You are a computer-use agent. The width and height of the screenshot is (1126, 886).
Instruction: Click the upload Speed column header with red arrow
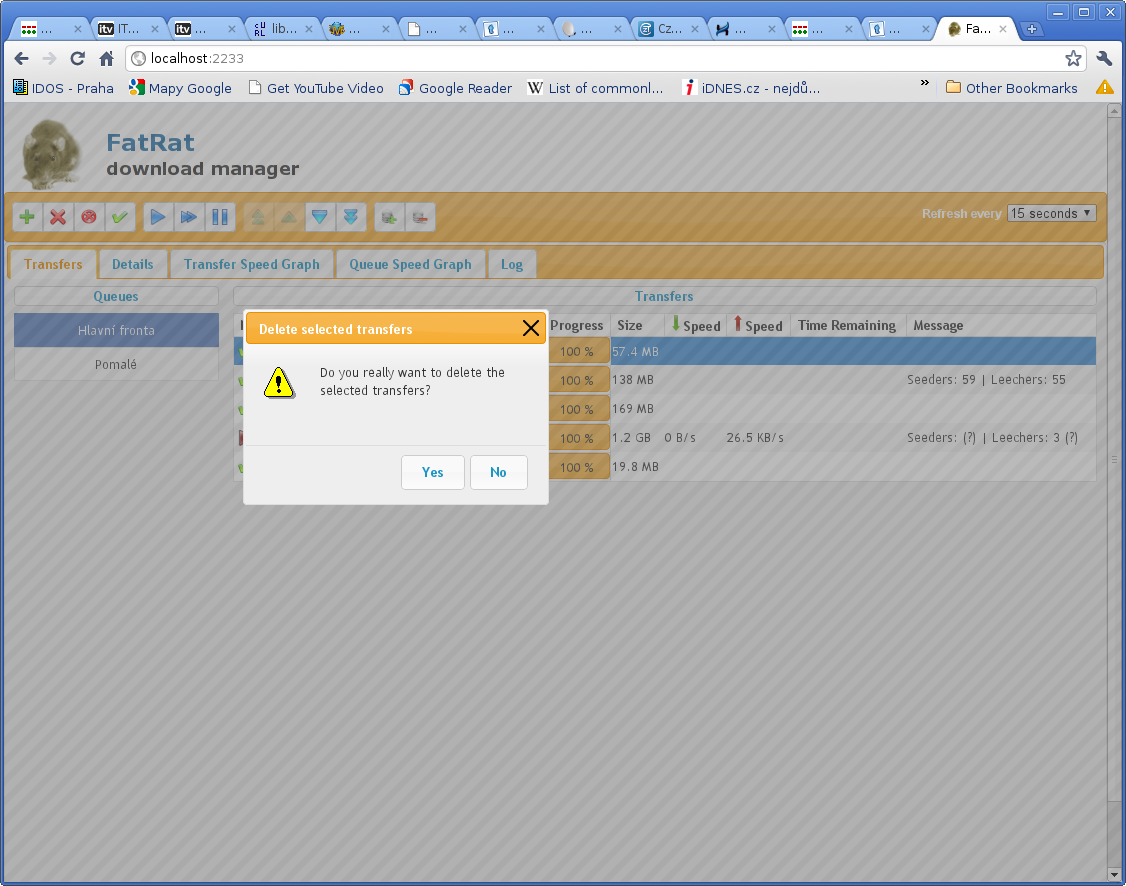[758, 325]
